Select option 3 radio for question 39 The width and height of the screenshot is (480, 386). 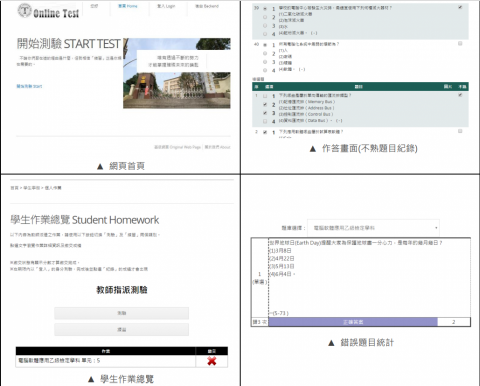coord(265,25)
